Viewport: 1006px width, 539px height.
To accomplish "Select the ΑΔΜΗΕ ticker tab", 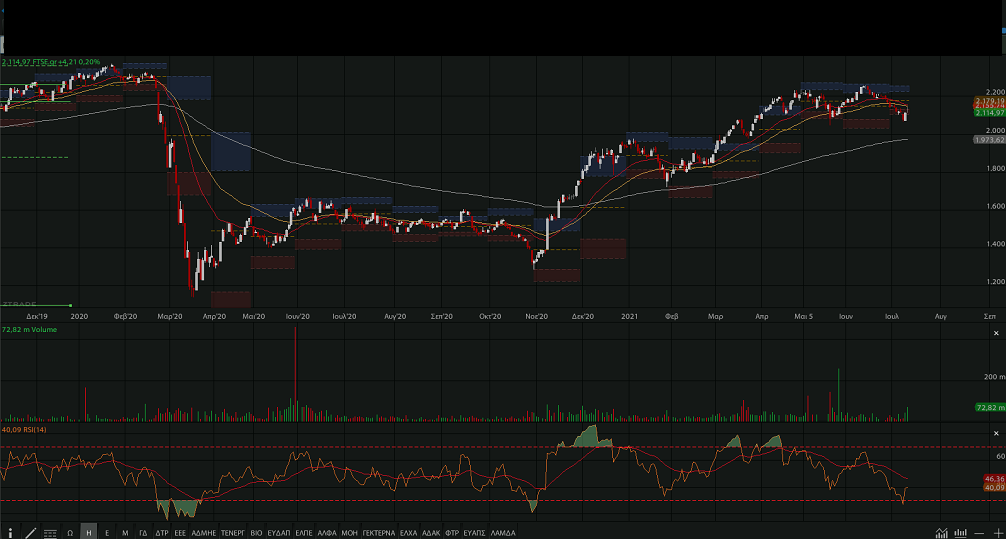I will coord(204,533).
